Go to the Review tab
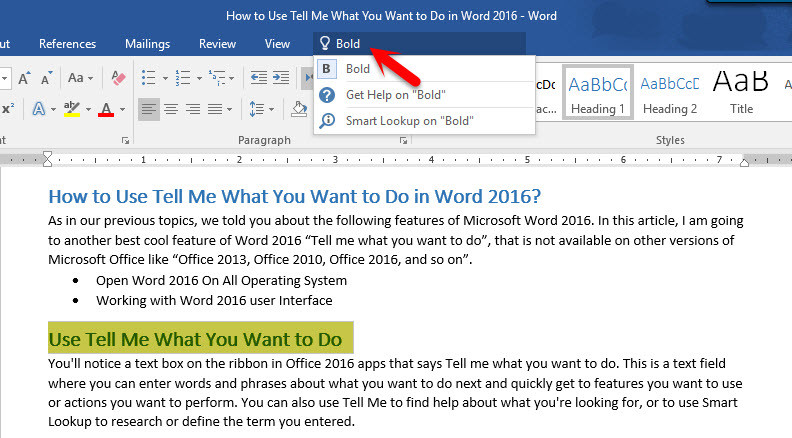 click(217, 44)
